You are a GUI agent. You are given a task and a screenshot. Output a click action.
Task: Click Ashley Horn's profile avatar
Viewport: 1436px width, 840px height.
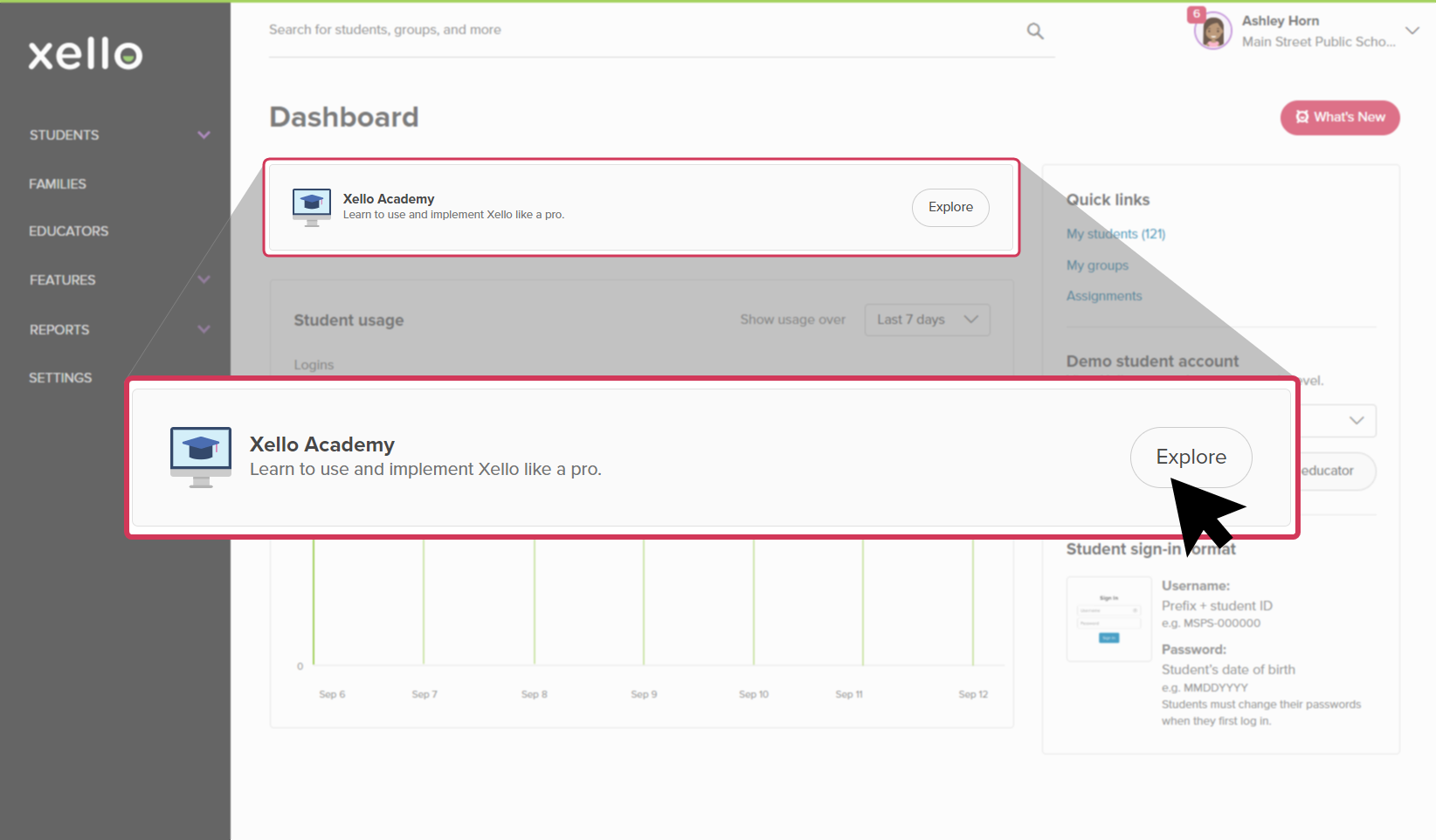pyautogui.click(x=1212, y=30)
